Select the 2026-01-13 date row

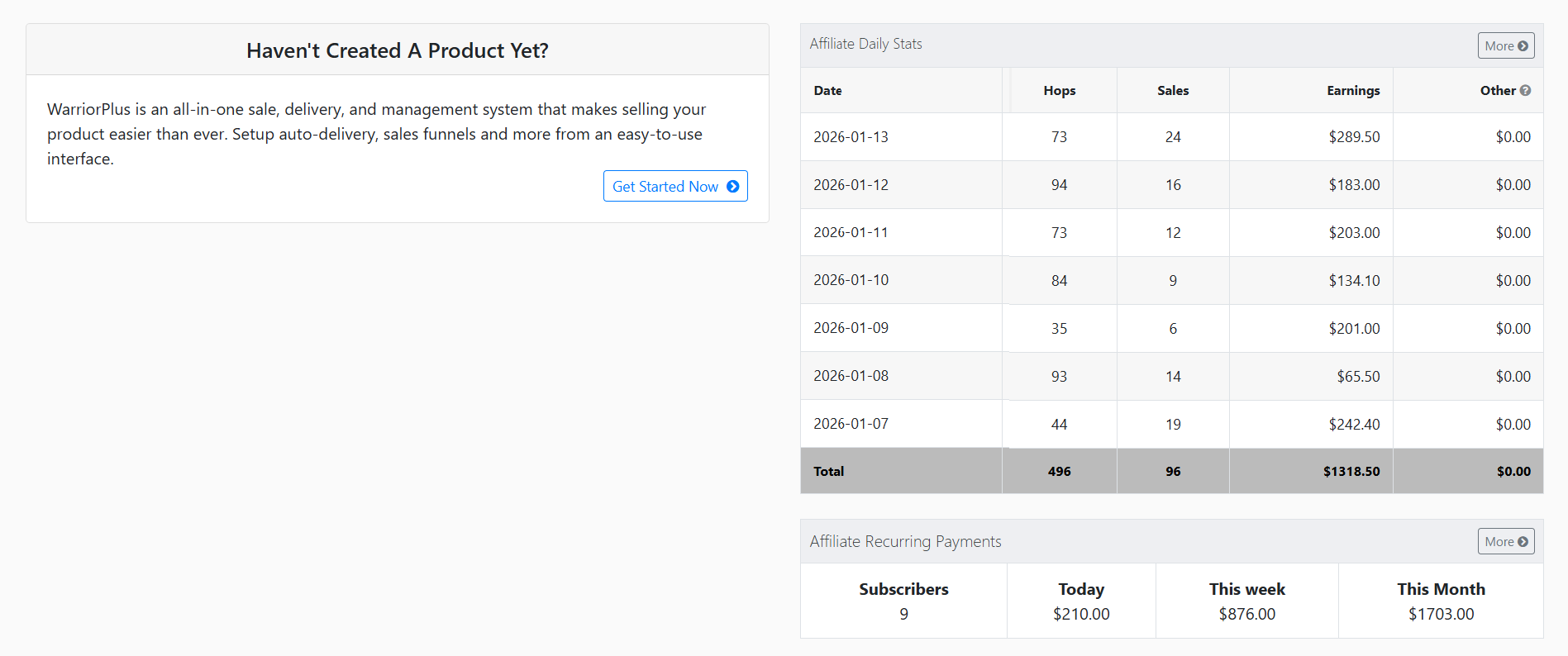click(x=851, y=136)
